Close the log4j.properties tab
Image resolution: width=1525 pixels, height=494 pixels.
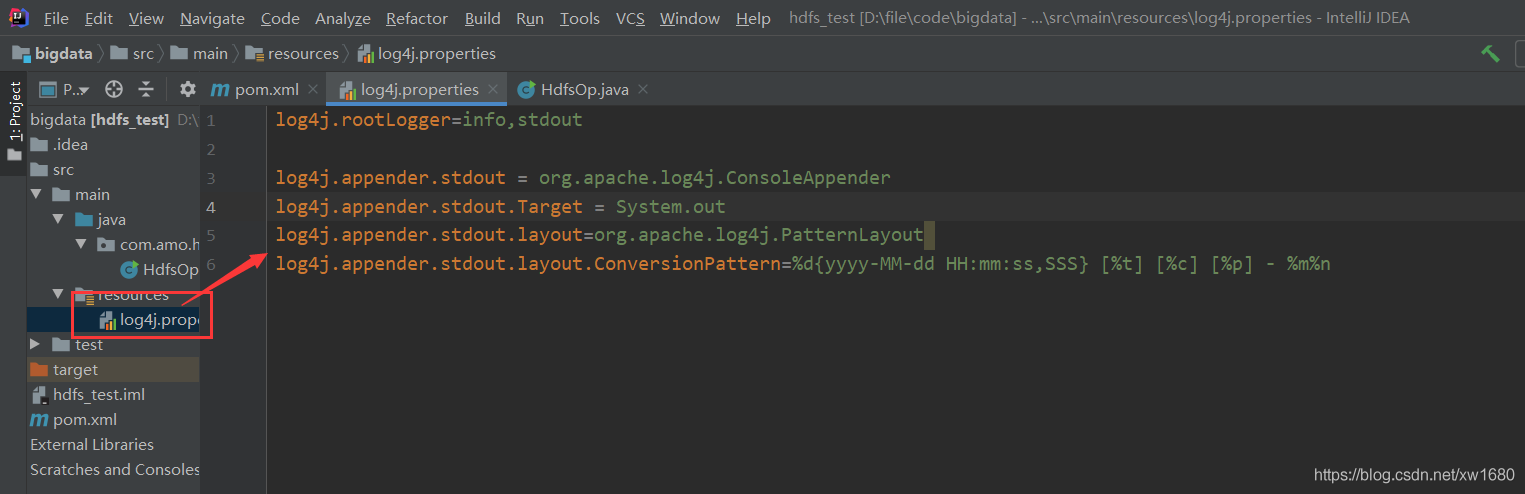click(x=493, y=90)
